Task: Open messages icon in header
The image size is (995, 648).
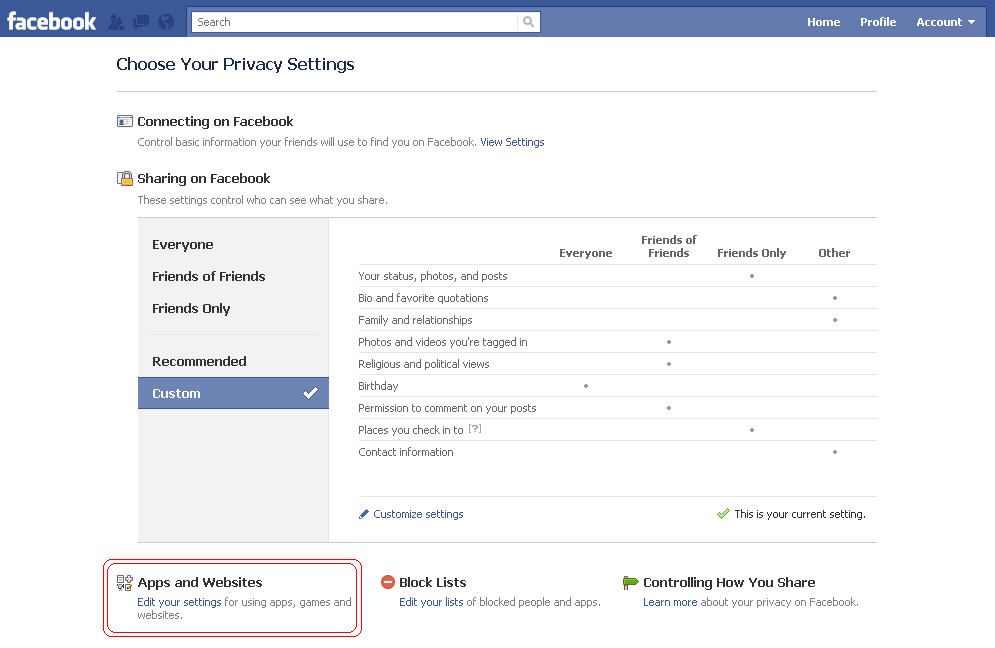Action: pyautogui.click(x=141, y=22)
